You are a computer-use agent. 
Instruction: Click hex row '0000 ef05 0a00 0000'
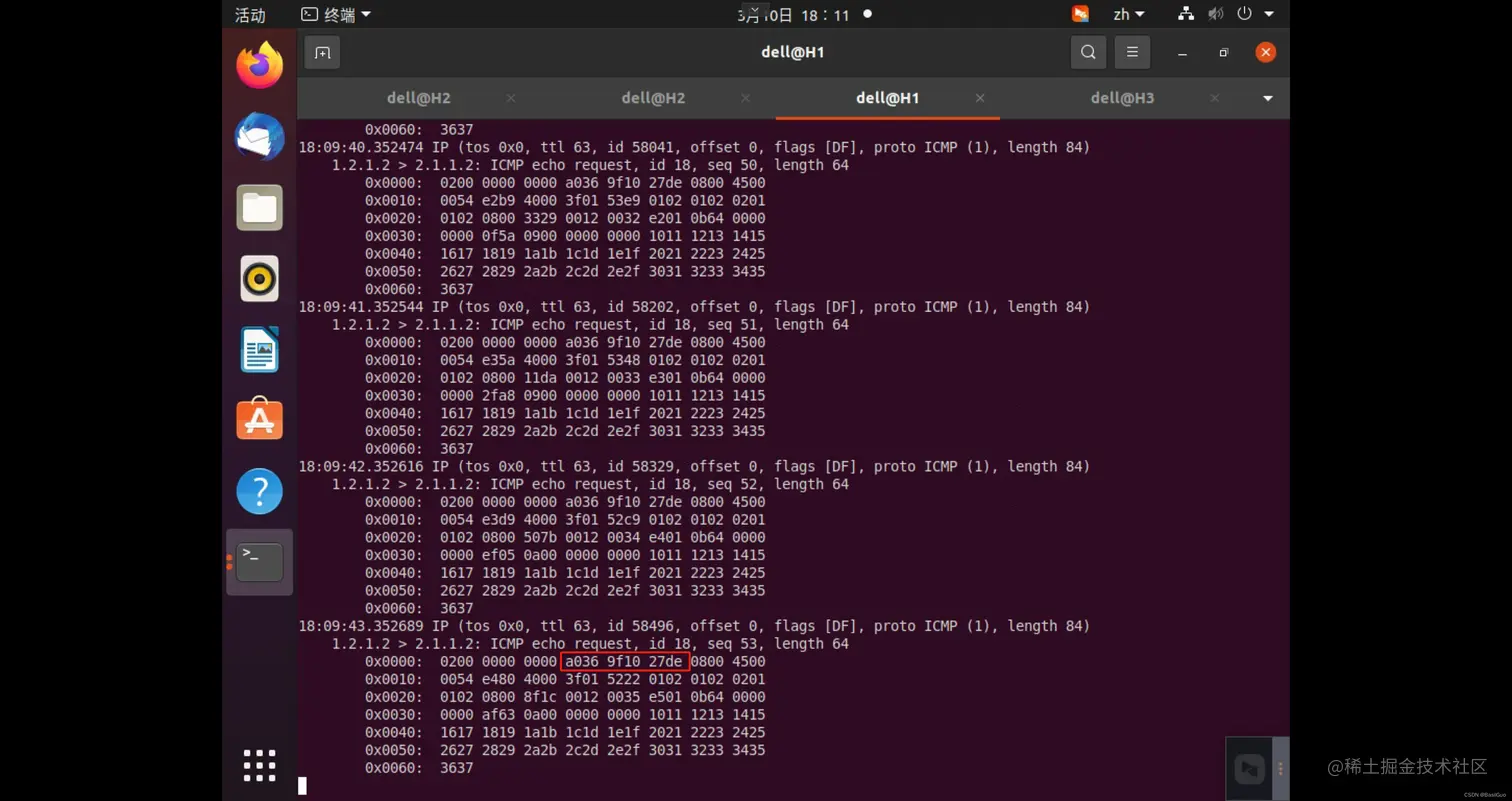(565, 555)
